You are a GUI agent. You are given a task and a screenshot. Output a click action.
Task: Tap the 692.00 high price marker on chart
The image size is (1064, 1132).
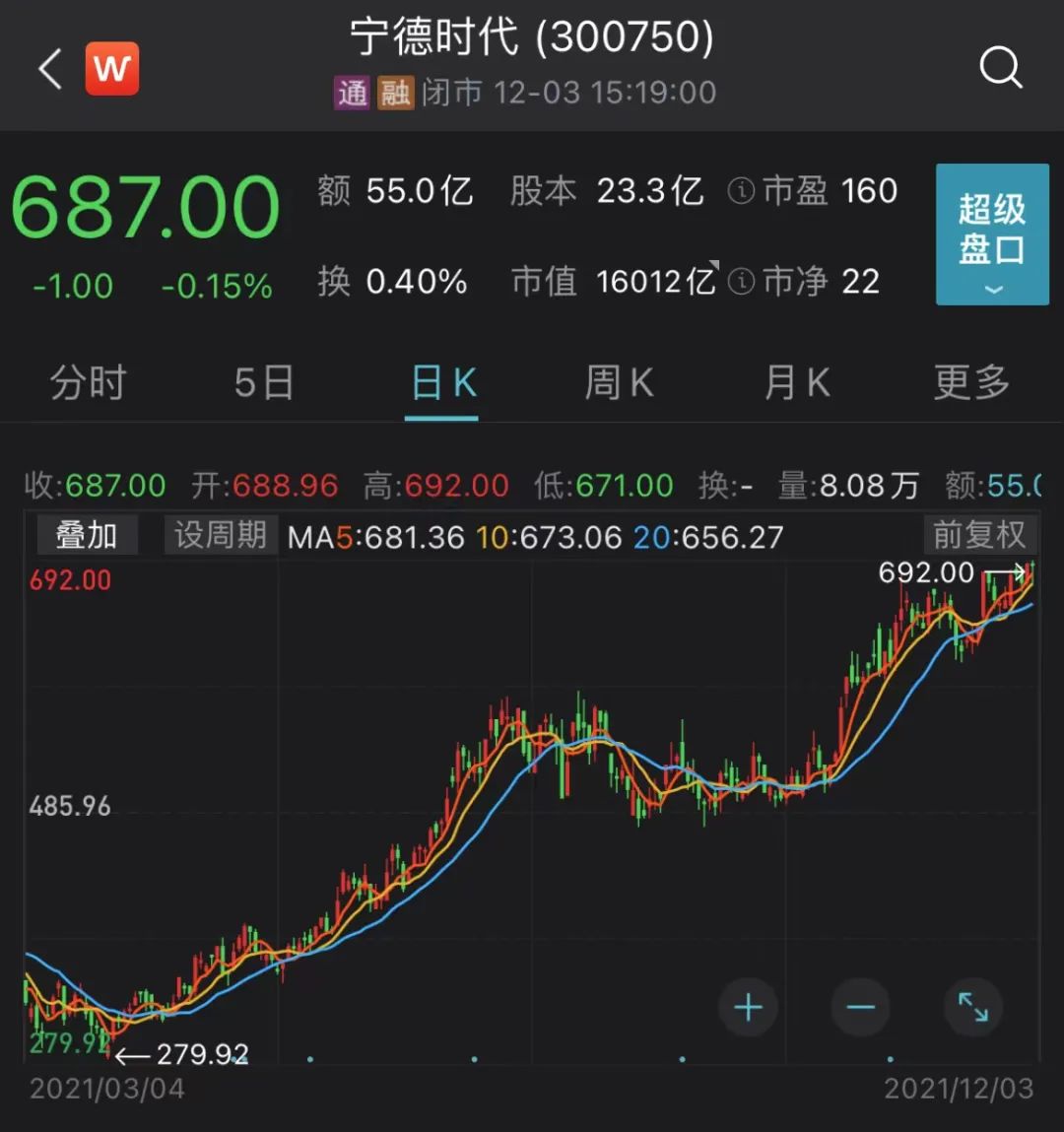[926, 572]
